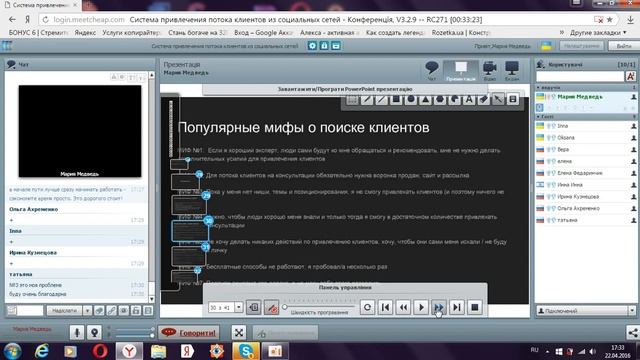Image resolution: width=640 pixels, height=360 pixels.
Task: Select the straight line drawing tool
Action: [381, 99]
